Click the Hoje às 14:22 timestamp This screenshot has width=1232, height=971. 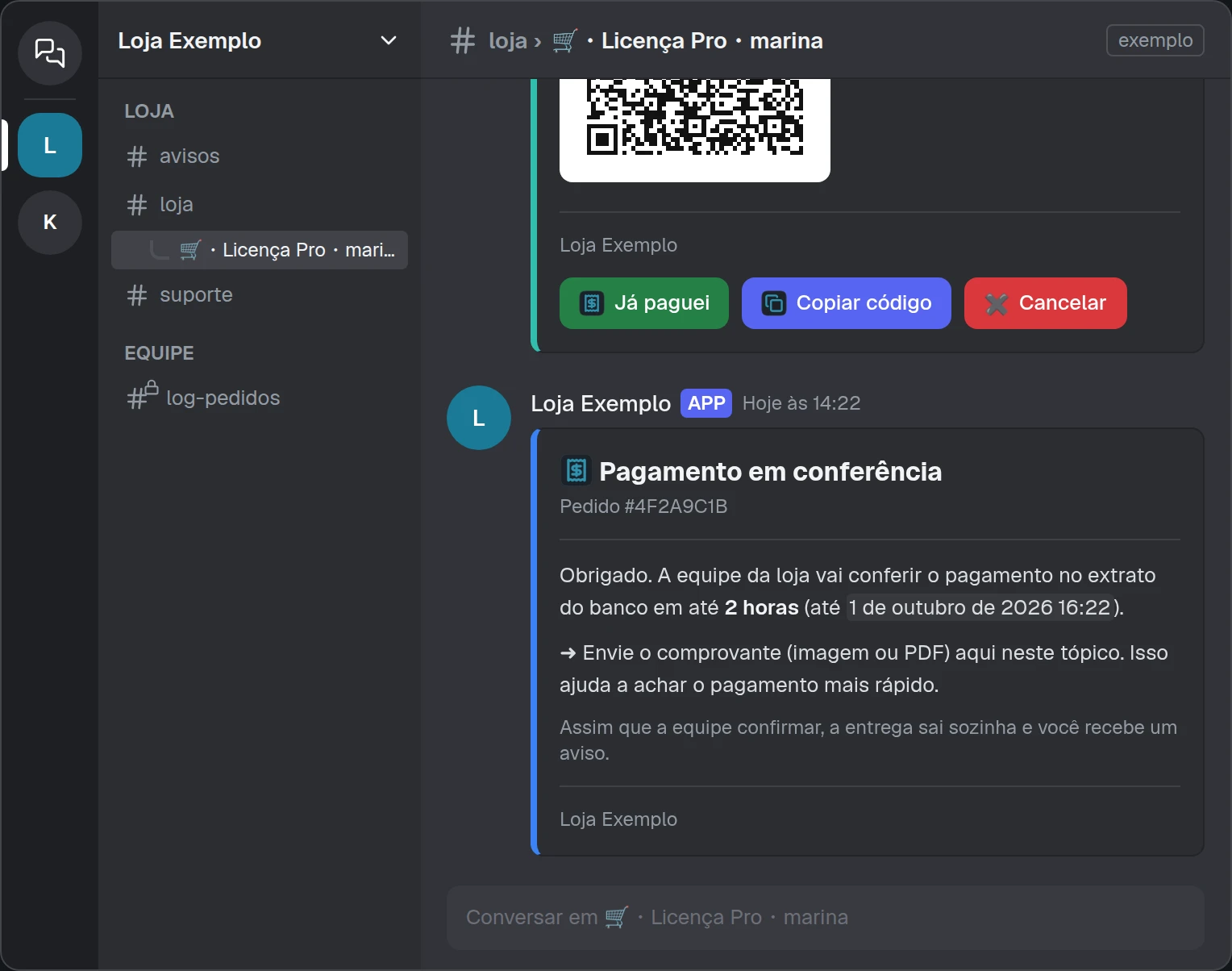pyautogui.click(x=801, y=403)
